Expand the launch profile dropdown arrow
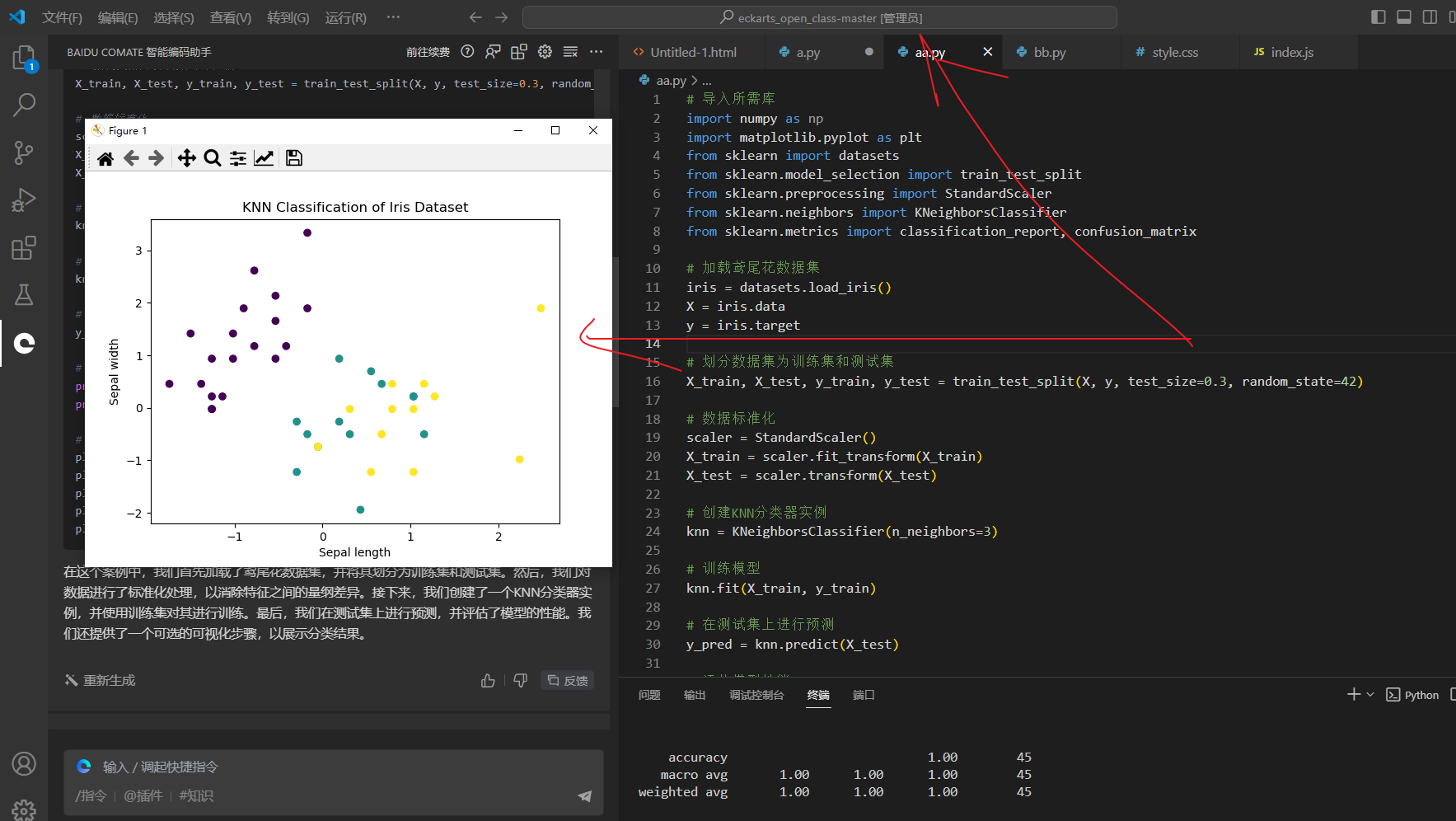 [x=1370, y=695]
